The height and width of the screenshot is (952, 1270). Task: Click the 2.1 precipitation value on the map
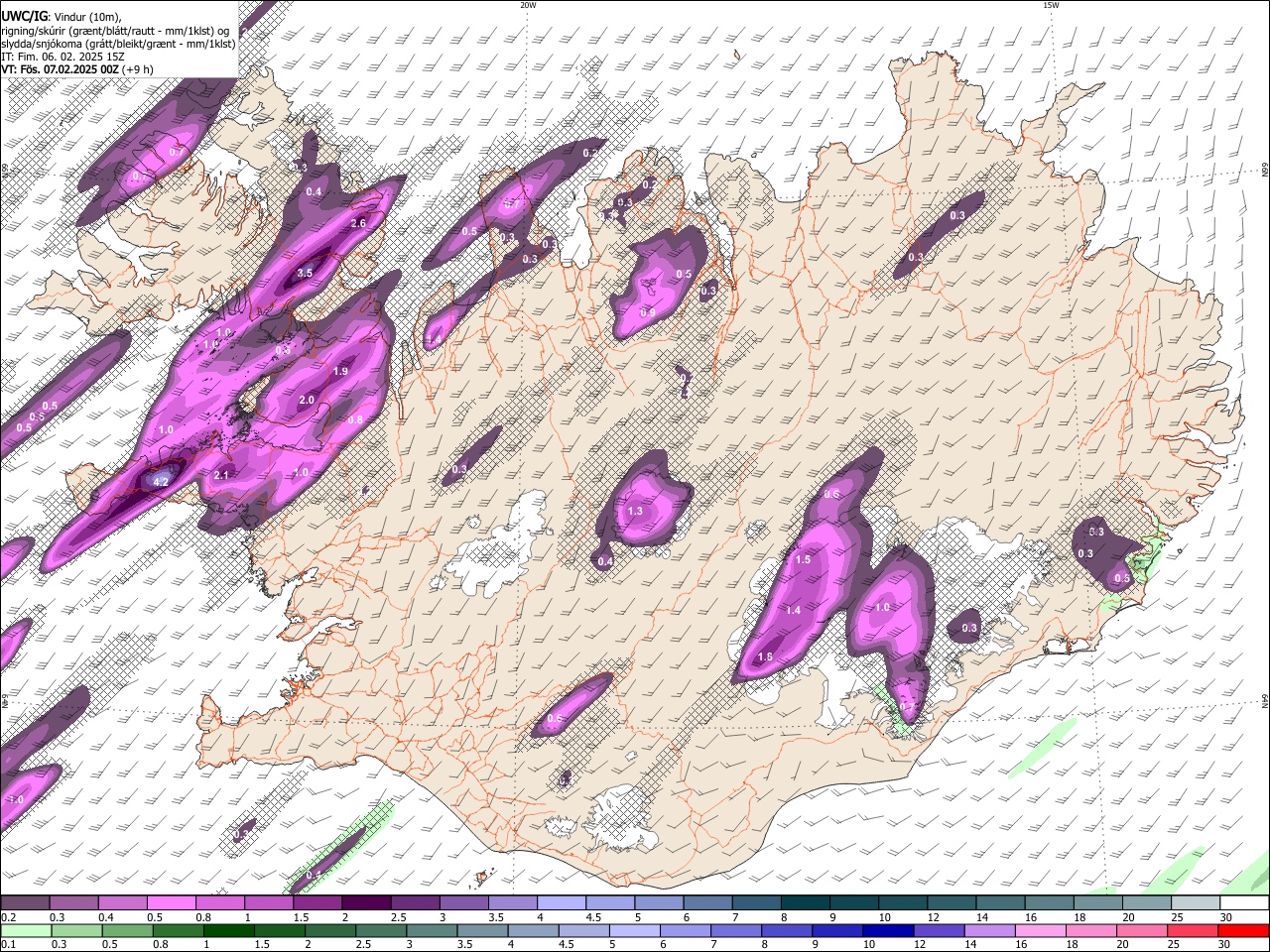click(x=222, y=476)
